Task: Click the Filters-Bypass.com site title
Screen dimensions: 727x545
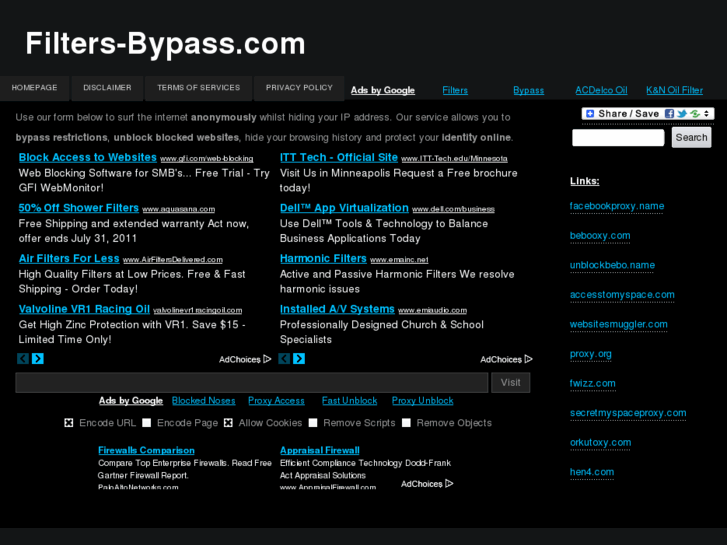Action: pyautogui.click(x=165, y=44)
